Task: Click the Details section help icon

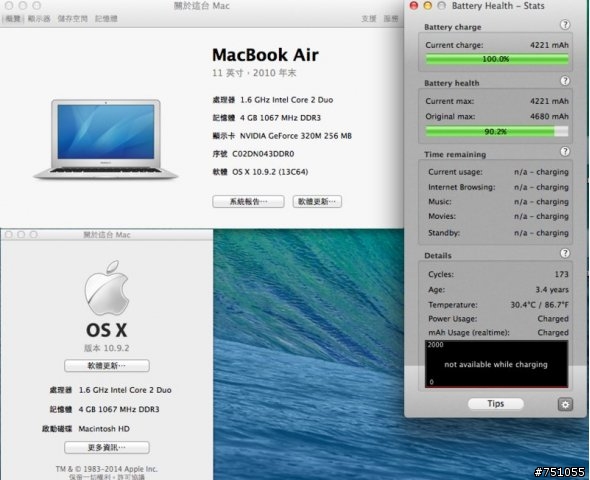Action: [x=565, y=253]
